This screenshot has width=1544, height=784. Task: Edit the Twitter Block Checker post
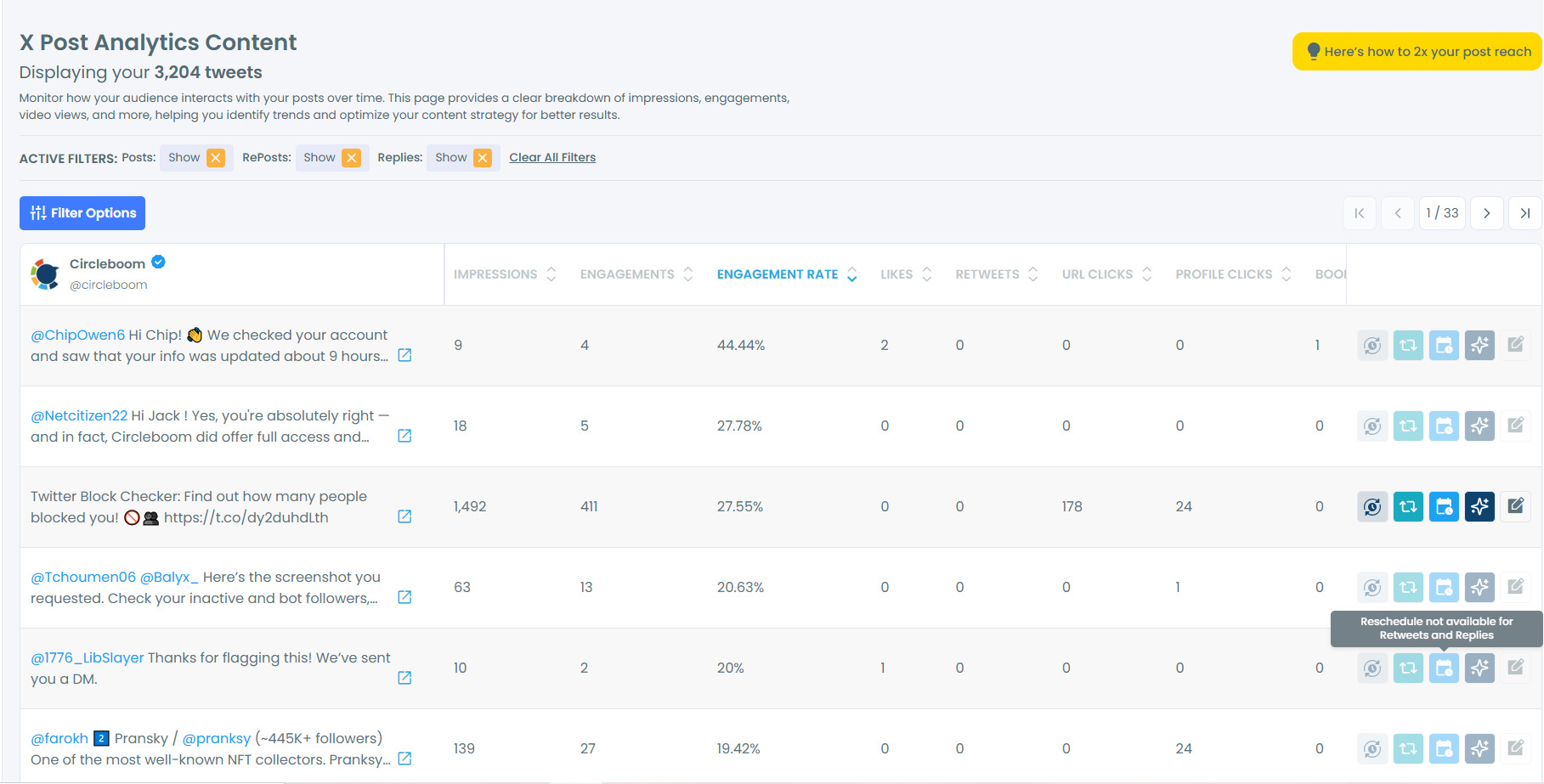(x=1515, y=506)
